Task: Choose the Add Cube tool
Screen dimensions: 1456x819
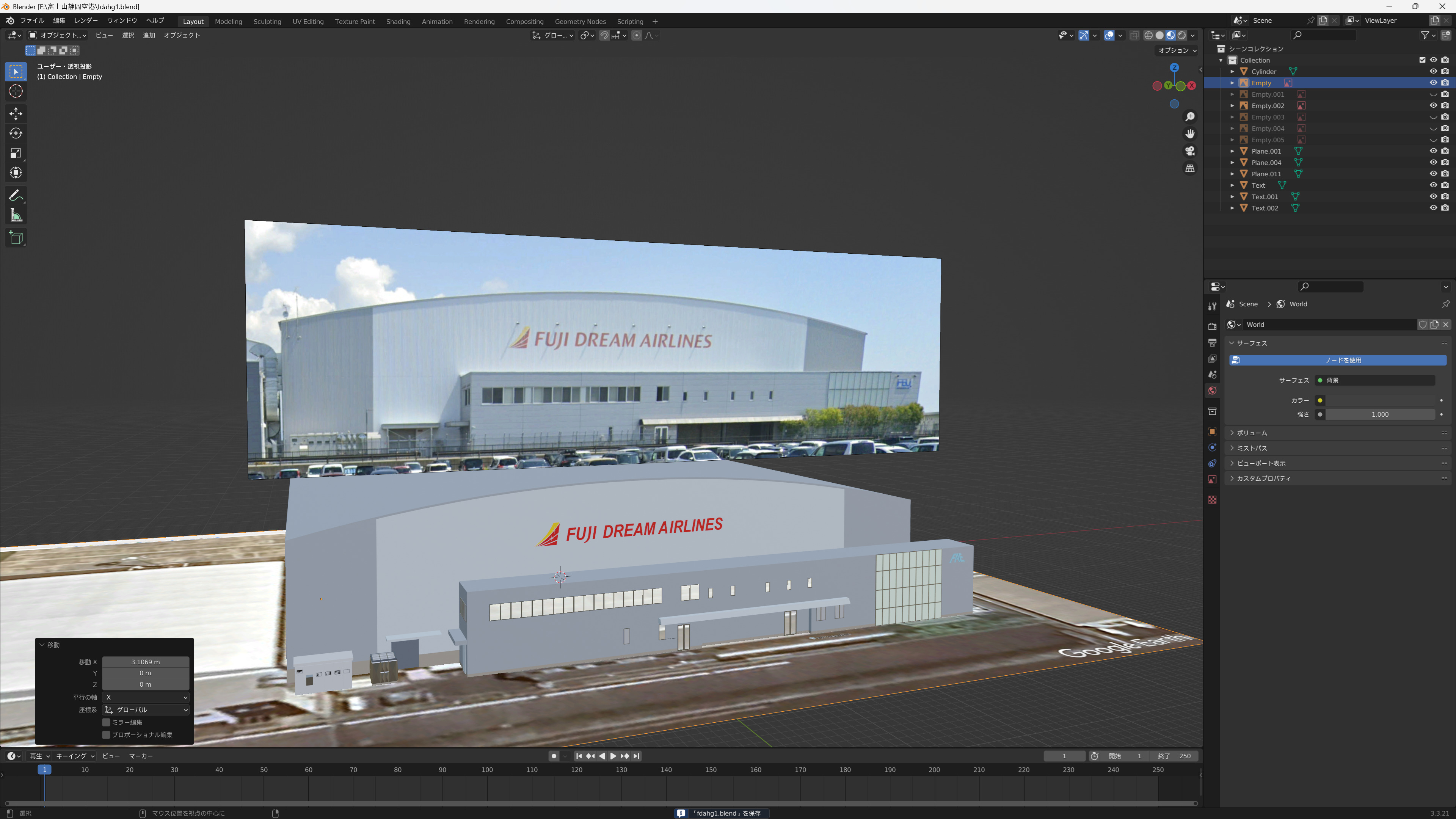Action: (x=16, y=238)
